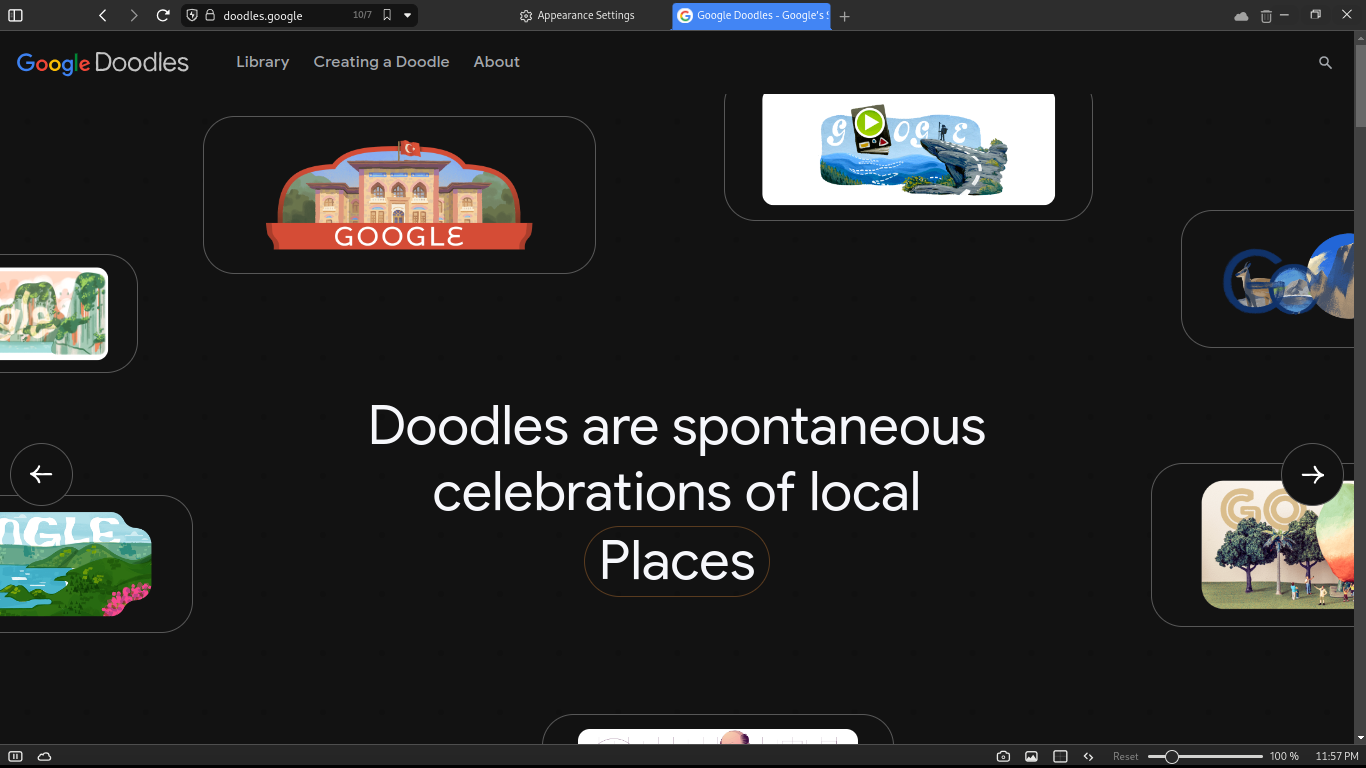This screenshot has height=768, width=1366.
Task: Bookmark this page with the bookmark icon
Action: click(x=387, y=15)
